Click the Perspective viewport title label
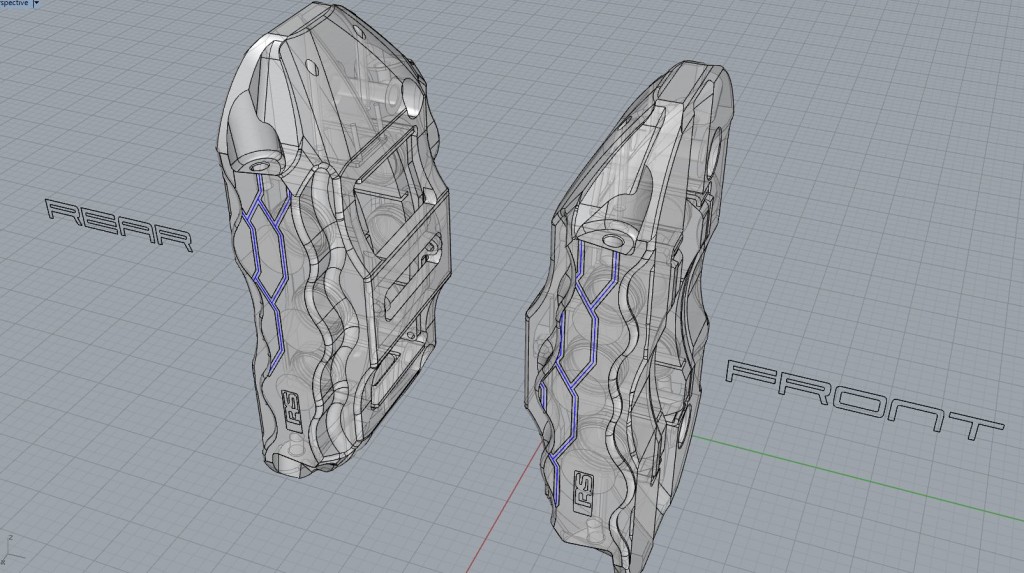 click(x=14, y=4)
